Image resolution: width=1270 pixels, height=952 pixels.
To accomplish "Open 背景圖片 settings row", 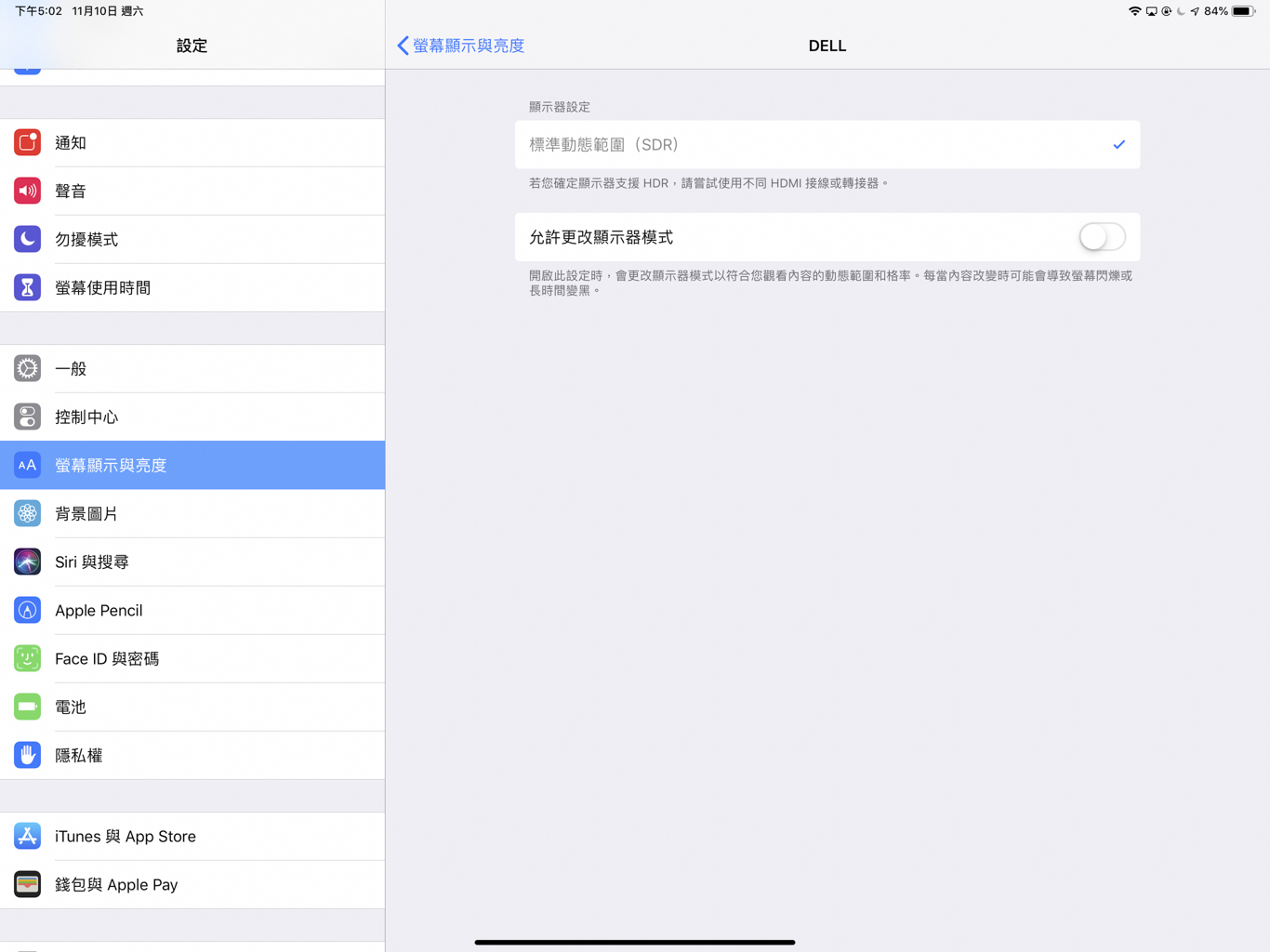I will pos(192,513).
